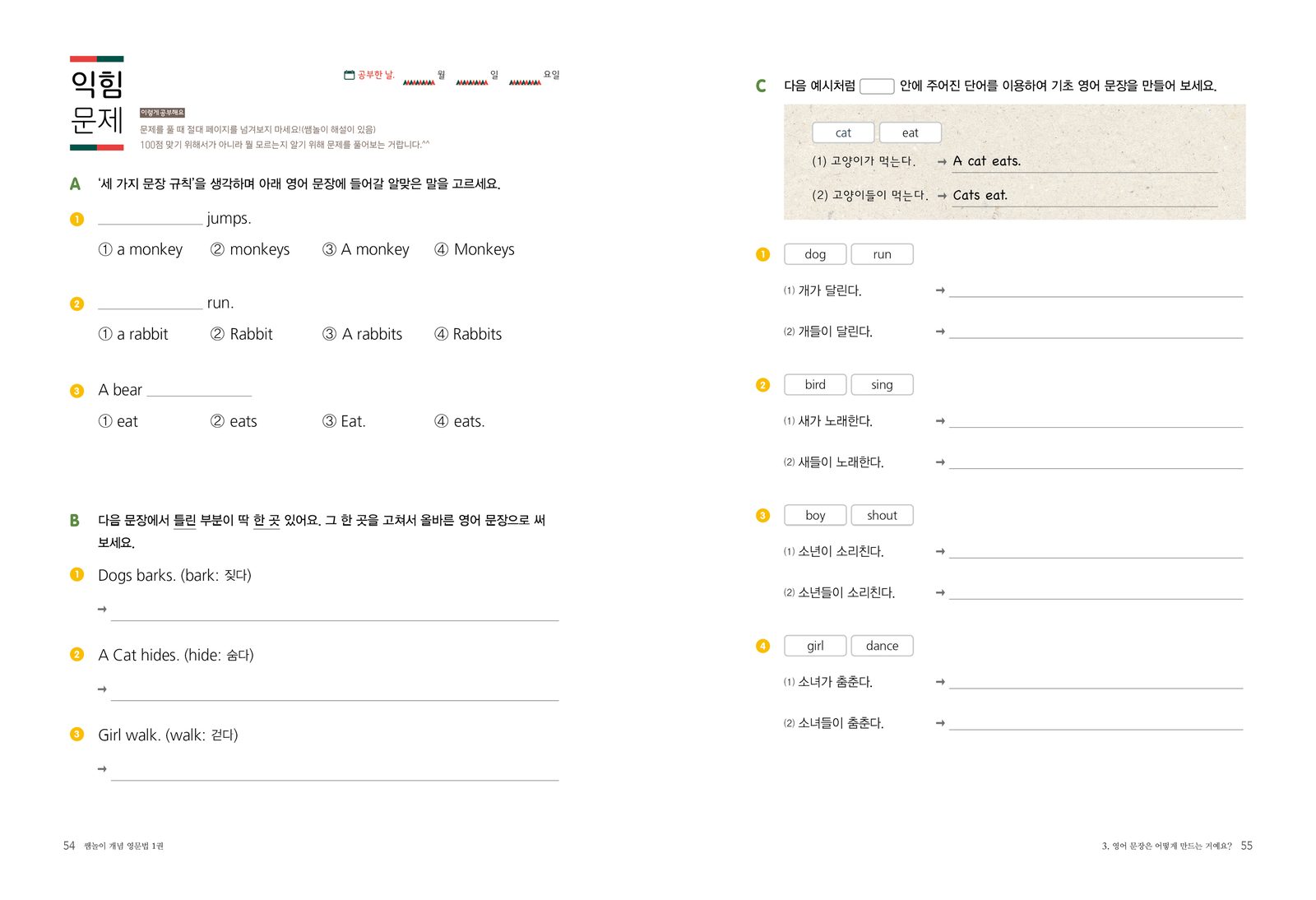Click the 'run' word box
Image resolution: width=1316 pixels, height=900 pixels.
point(882,254)
